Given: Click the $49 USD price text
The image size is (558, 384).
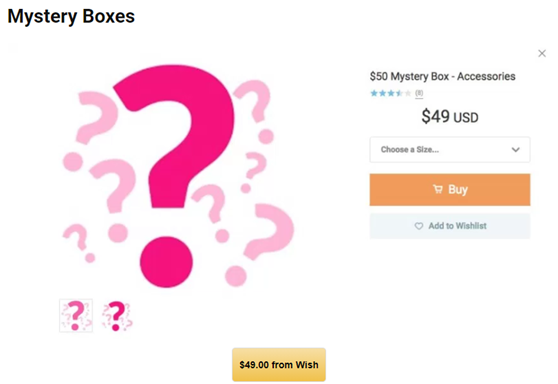Looking at the screenshot, I should click(450, 116).
